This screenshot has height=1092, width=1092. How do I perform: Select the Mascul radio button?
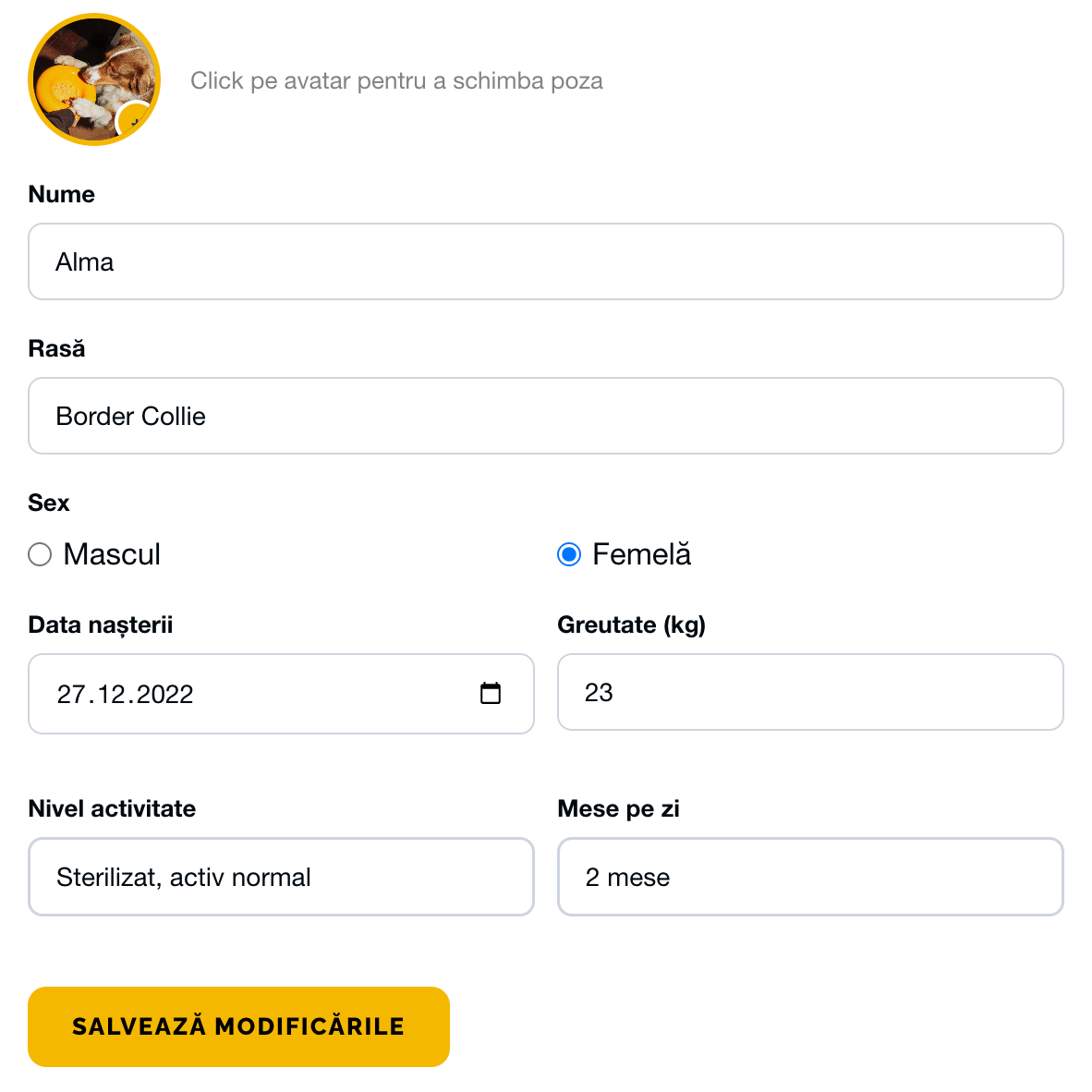pyautogui.click(x=40, y=554)
